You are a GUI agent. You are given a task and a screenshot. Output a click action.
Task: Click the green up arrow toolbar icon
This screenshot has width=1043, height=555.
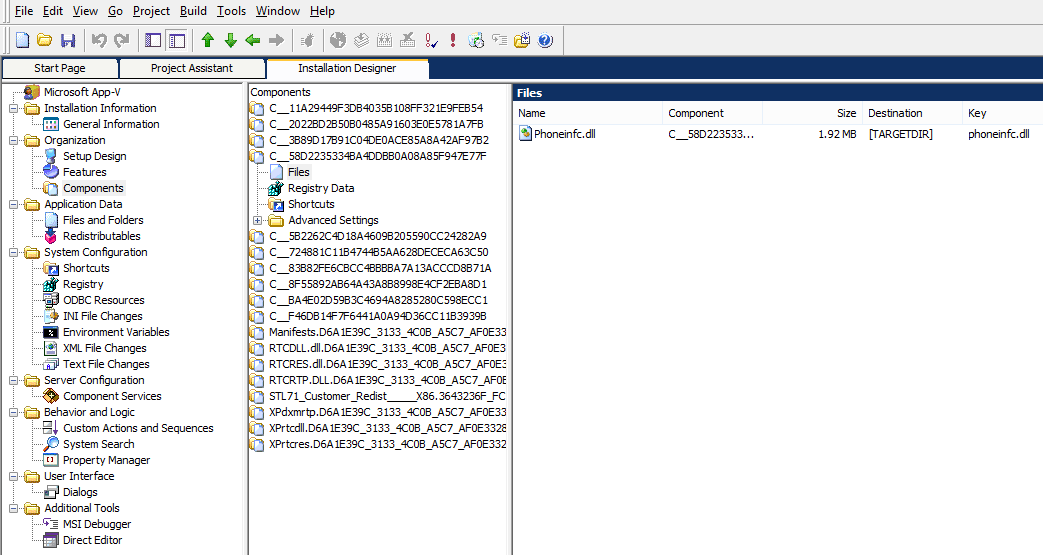click(x=208, y=41)
